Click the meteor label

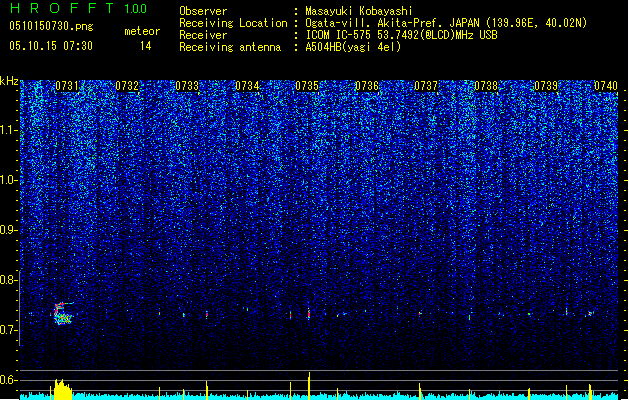pyautogui.click(x=142, y=31)
